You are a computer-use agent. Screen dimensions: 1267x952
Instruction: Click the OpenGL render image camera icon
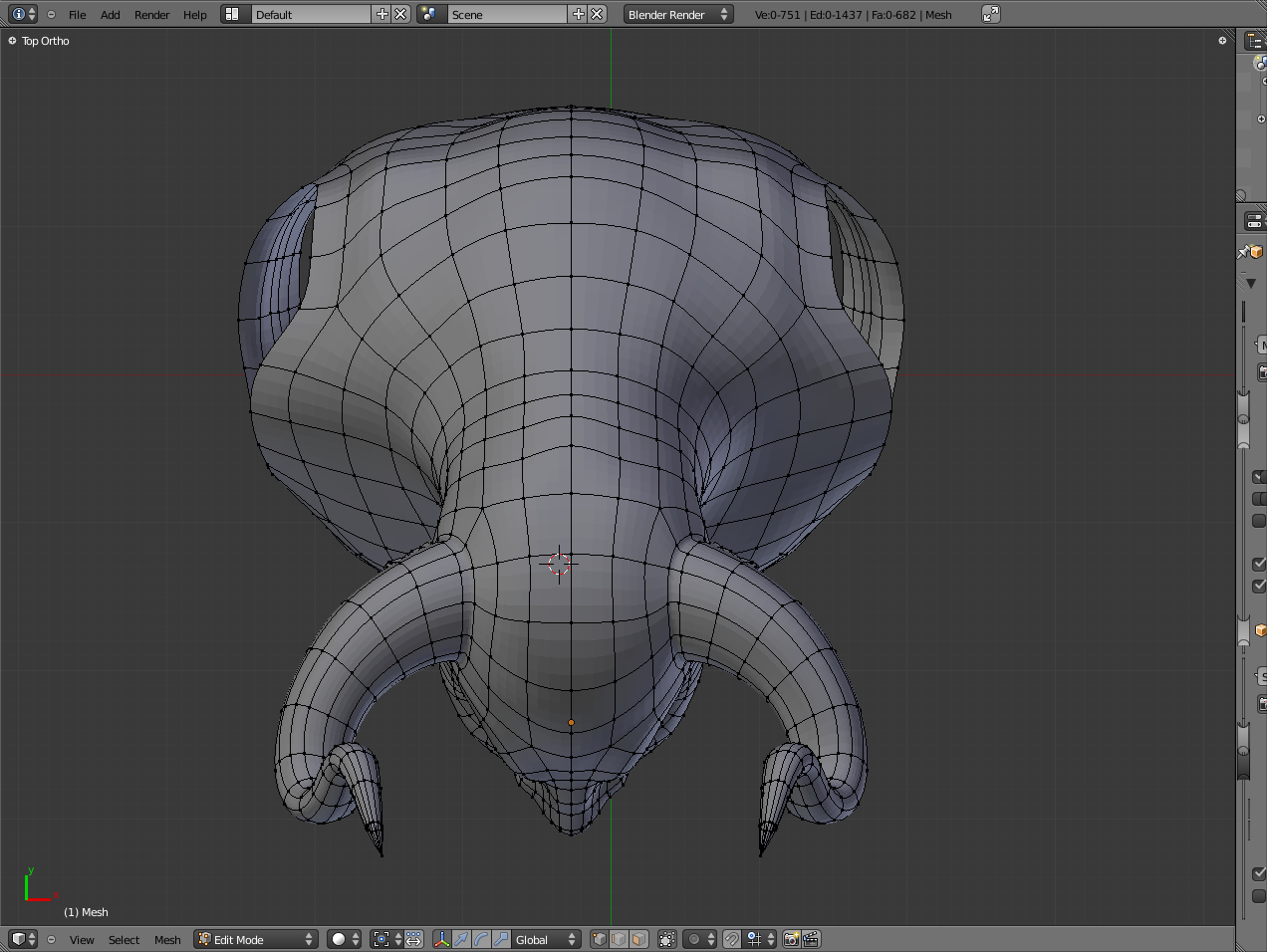792,939
